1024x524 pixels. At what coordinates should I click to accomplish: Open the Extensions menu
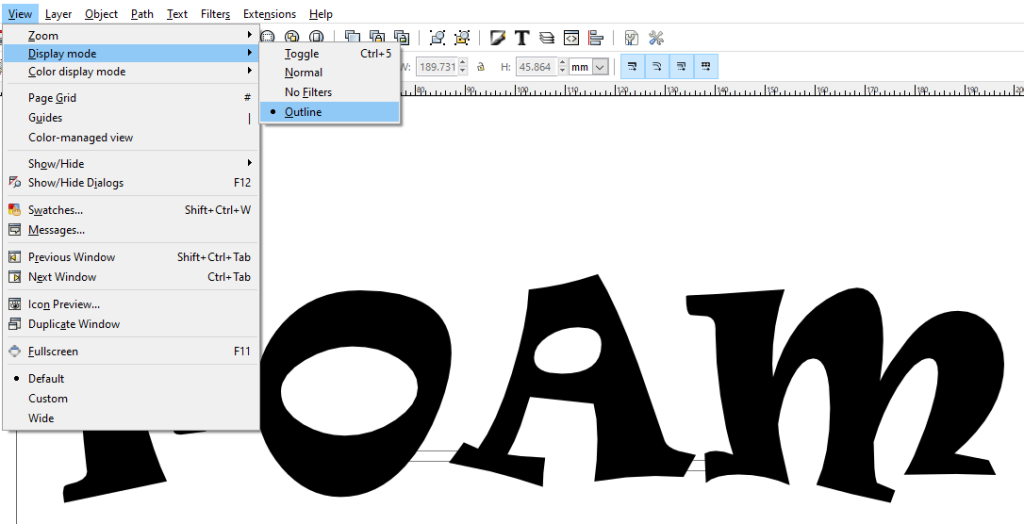click(x=269, y=14)
